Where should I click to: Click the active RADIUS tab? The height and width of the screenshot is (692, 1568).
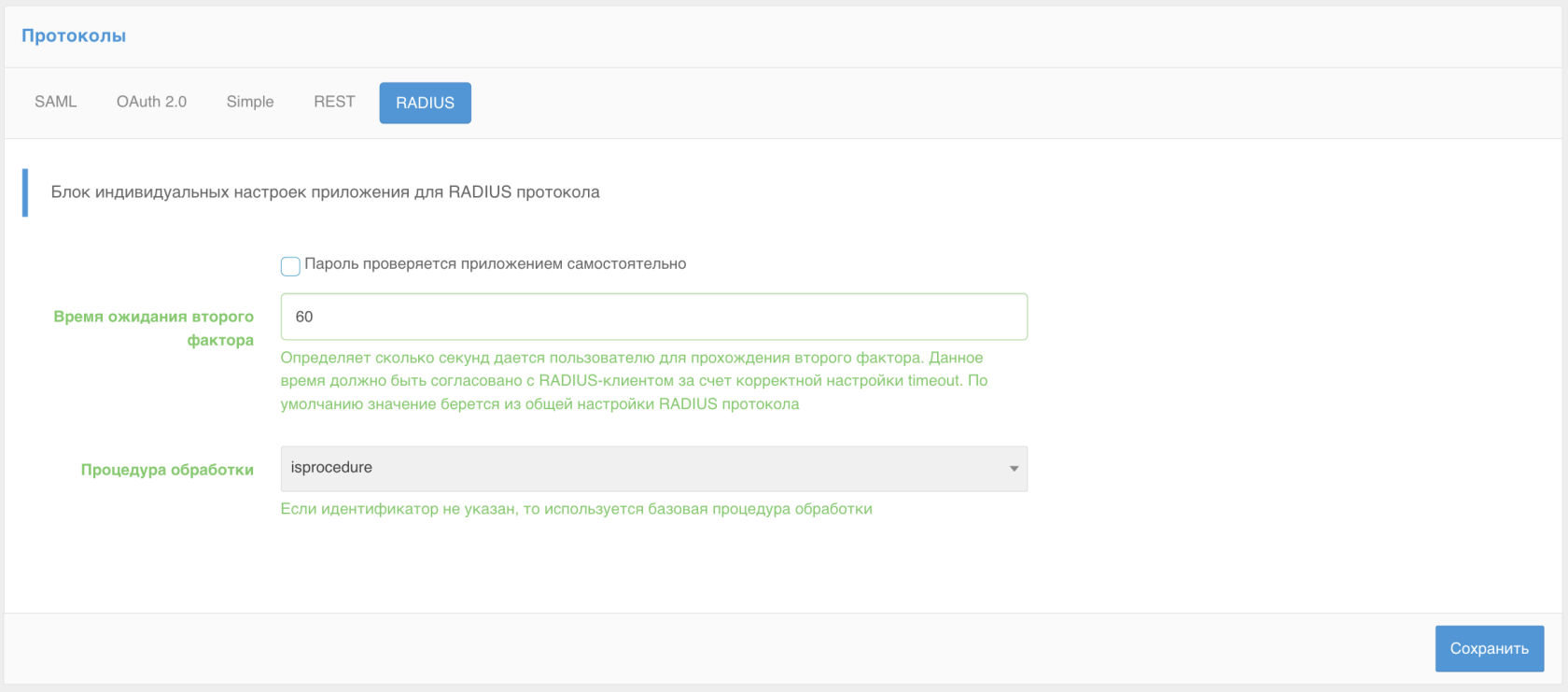[425, 103]
